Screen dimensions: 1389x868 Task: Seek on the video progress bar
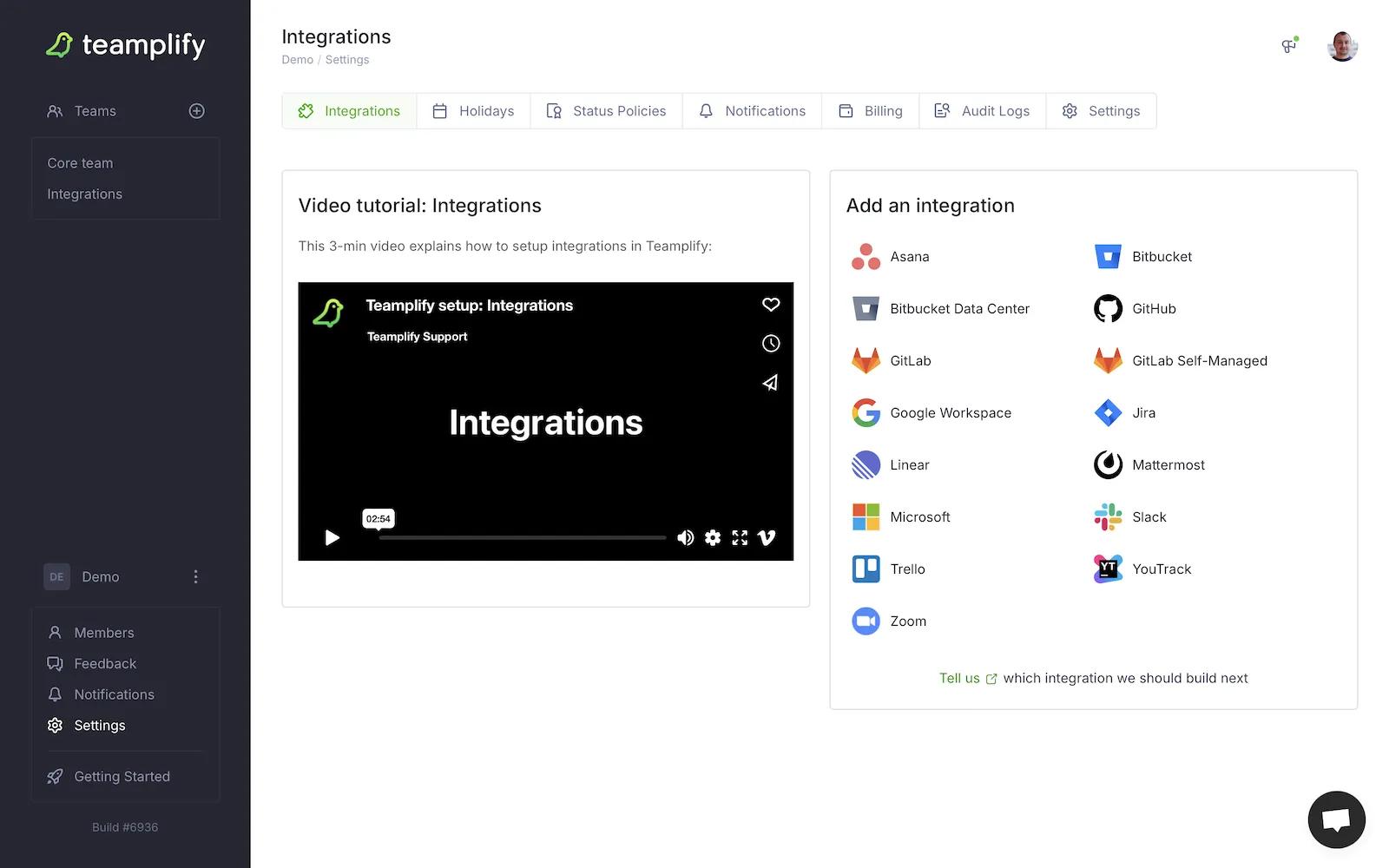[x=522, y=538]
